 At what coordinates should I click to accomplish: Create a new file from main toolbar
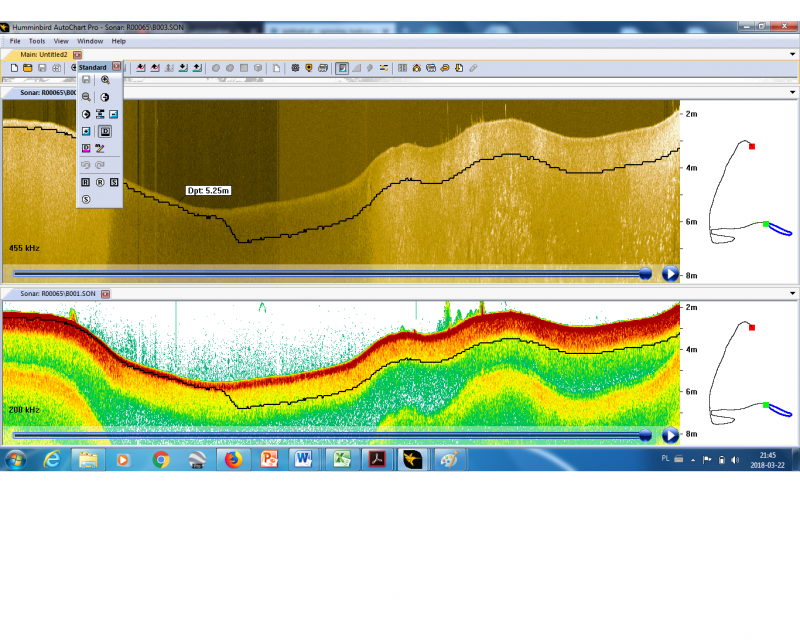(14, 68)
